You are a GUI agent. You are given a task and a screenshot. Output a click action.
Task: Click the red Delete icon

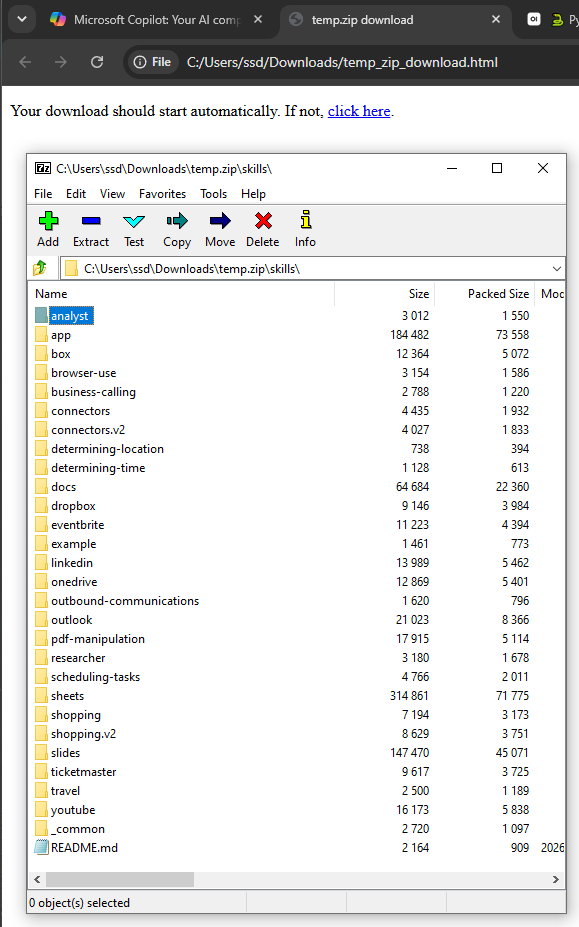[x=263, y=221]
